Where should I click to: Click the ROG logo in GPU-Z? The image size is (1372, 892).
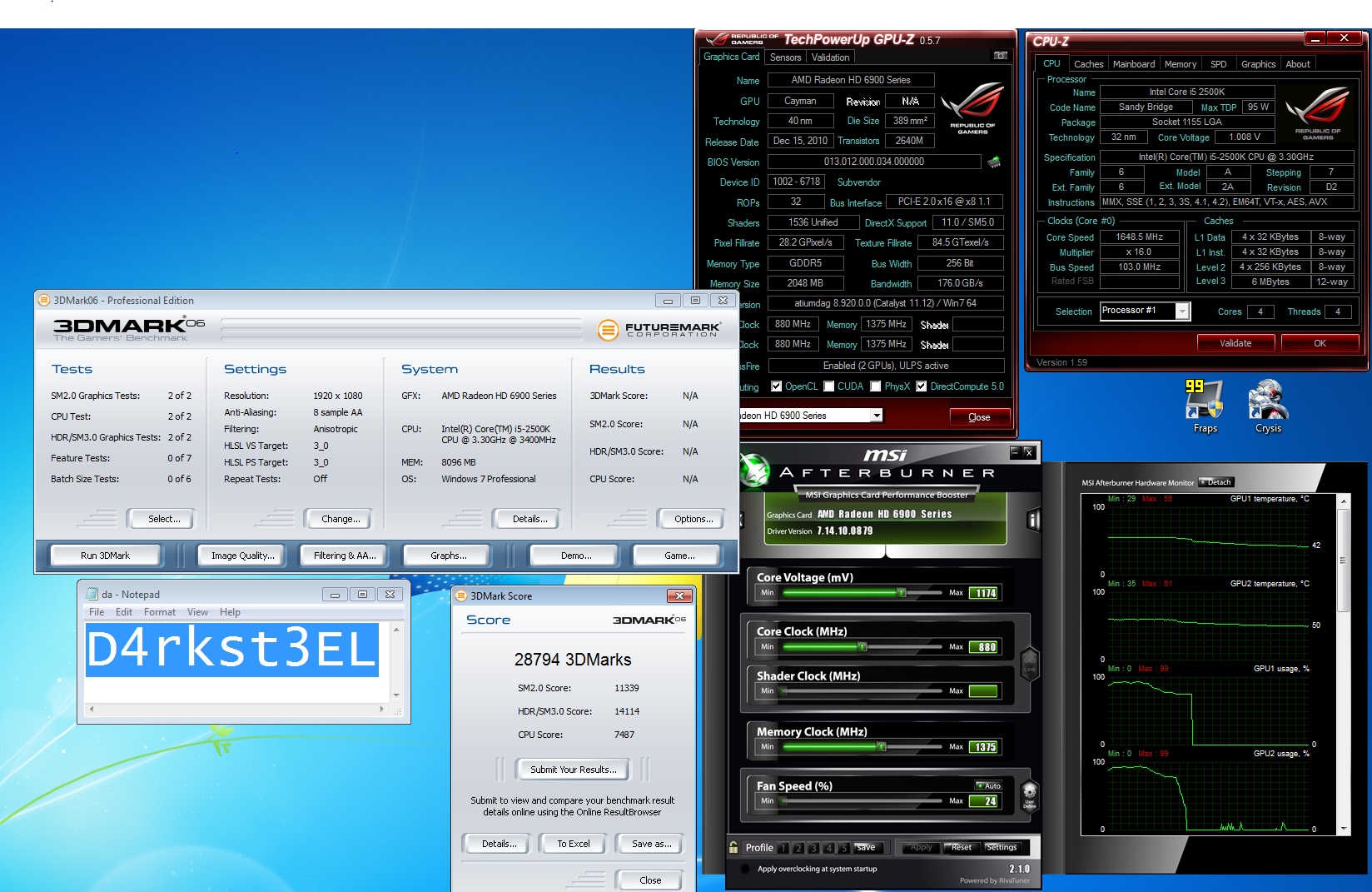pos(972,108)
